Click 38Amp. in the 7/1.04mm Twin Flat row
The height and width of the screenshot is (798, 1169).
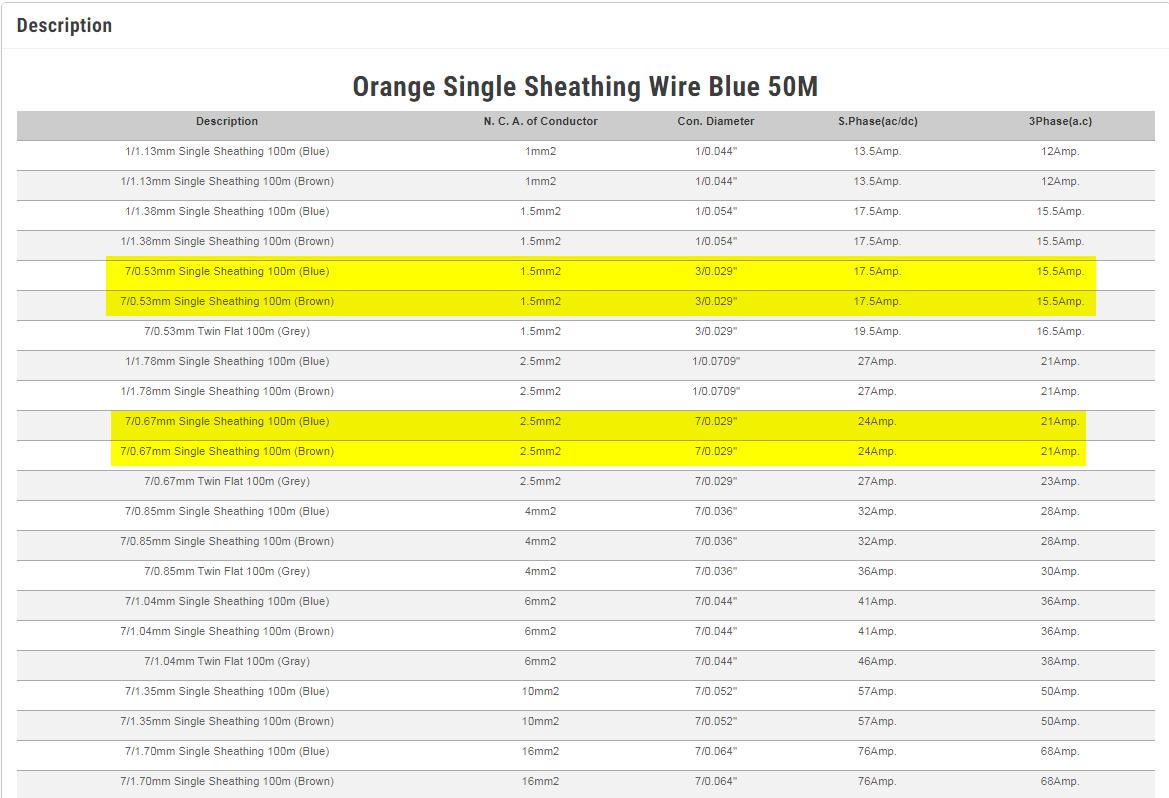[1060, 661]
